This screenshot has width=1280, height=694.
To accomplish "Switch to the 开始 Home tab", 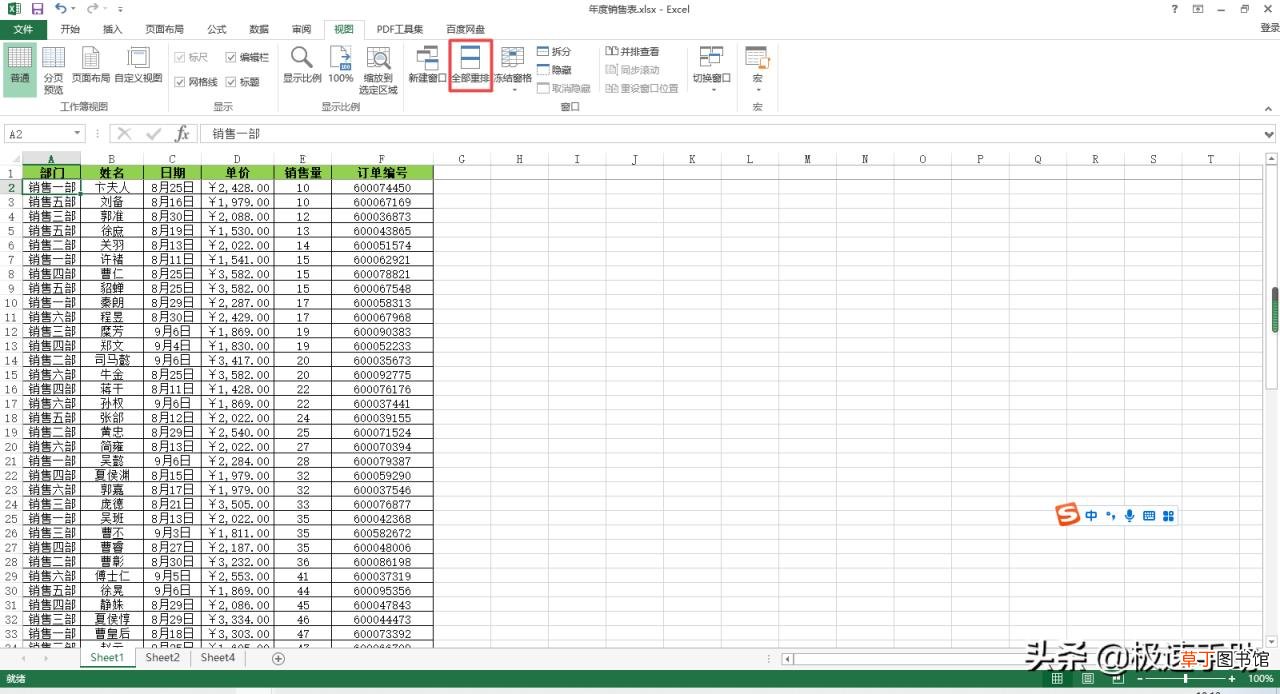I will tap(70, 29).
